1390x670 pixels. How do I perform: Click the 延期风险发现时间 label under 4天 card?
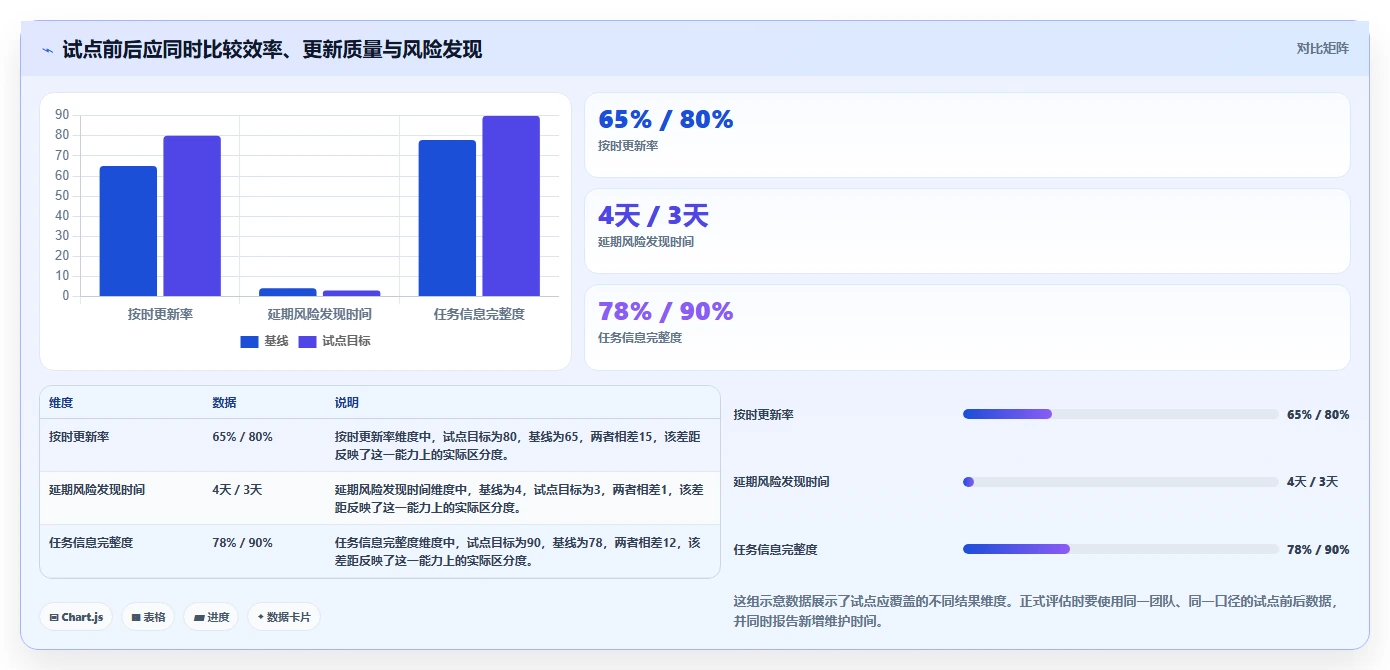pyautogui.click(x=646, y=242)
